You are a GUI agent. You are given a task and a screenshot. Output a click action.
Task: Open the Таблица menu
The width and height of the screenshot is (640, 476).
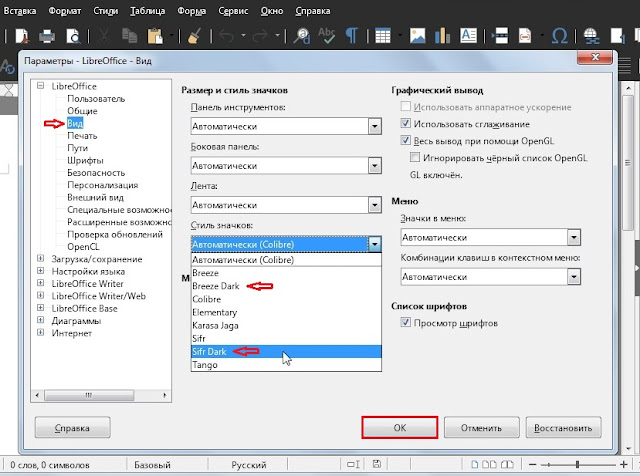(147, 11)
